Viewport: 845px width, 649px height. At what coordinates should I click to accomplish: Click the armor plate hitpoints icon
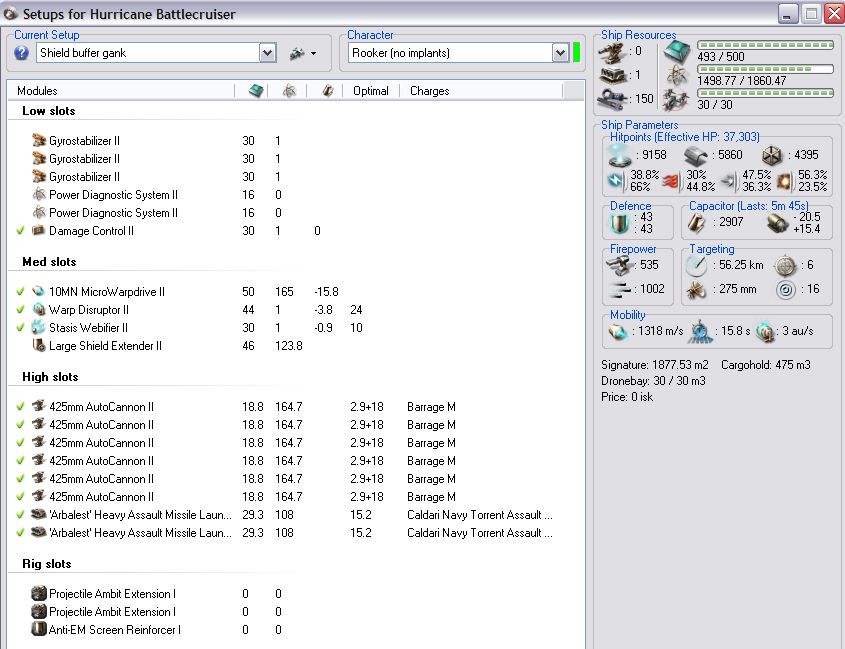[696, 155]
